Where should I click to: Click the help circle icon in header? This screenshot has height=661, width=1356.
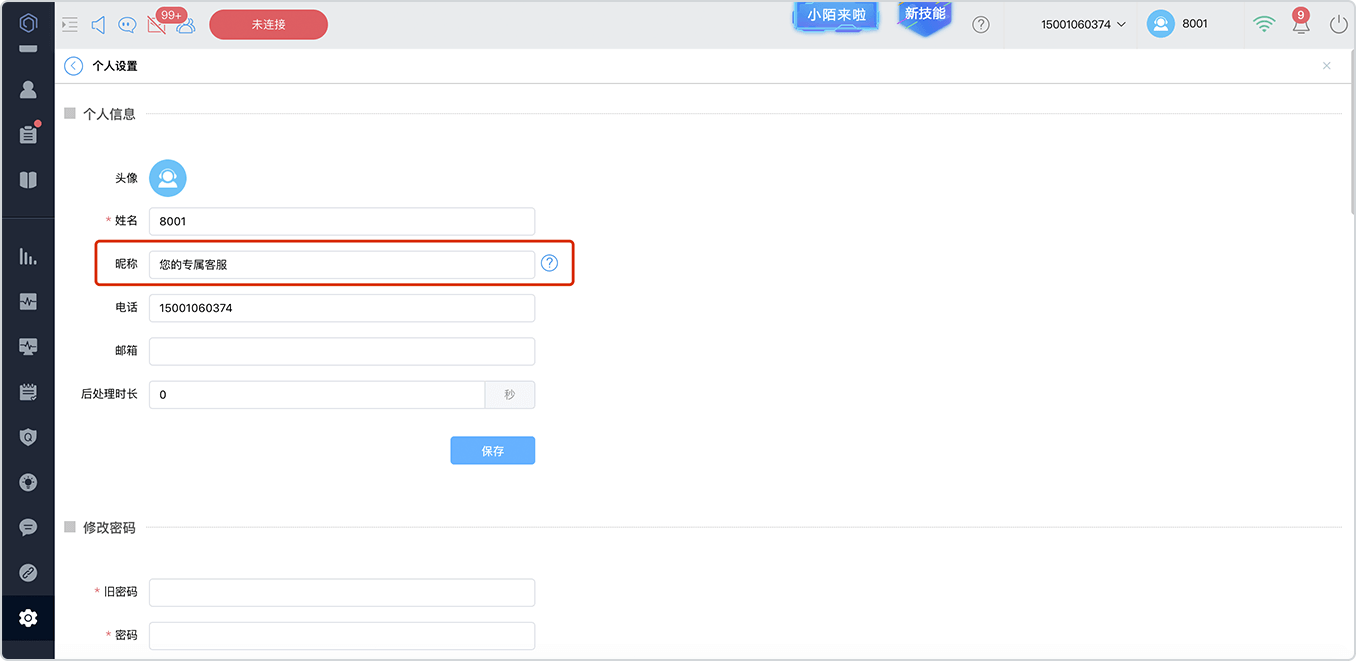[x=981, y=24]
